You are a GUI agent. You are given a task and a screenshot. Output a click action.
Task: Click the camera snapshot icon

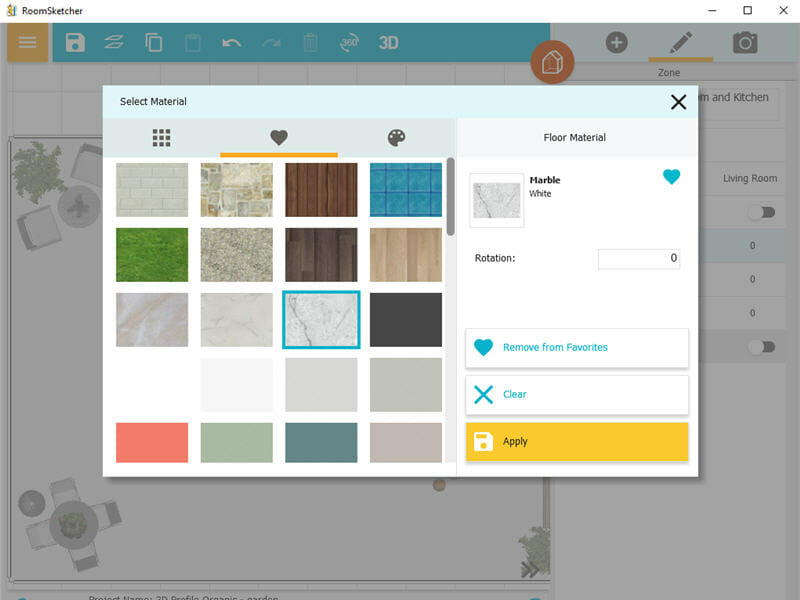tap(744, 42)
